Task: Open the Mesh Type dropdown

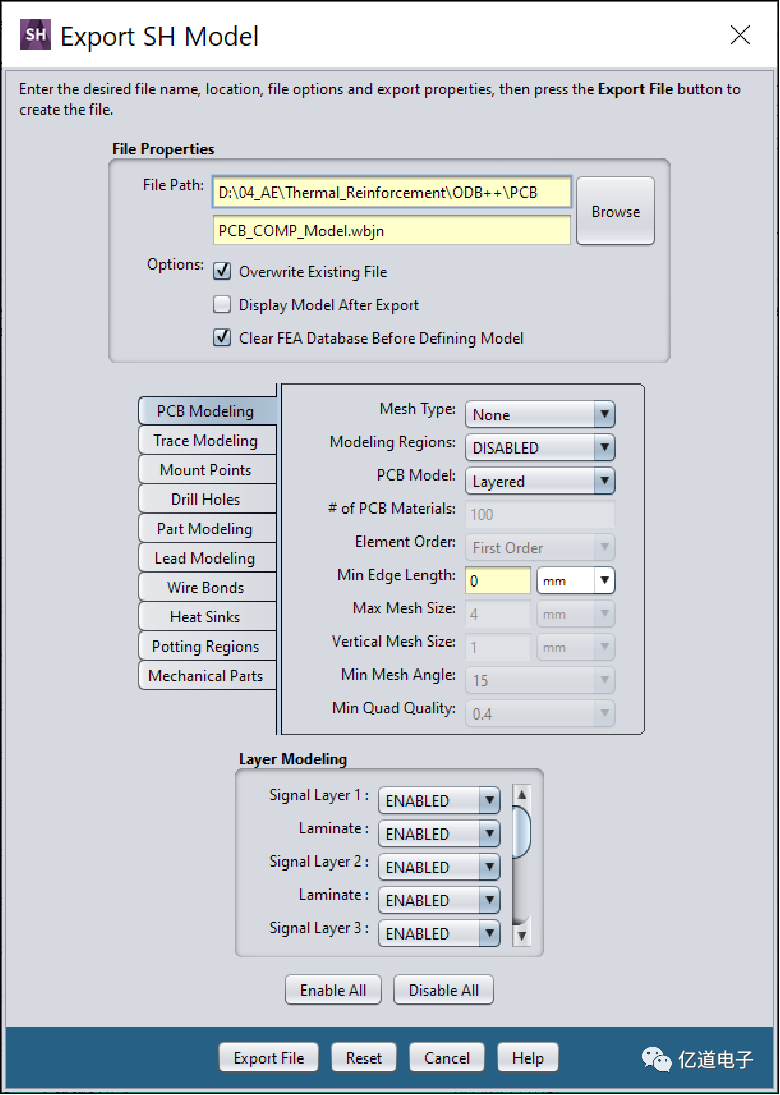Action: 540,415
